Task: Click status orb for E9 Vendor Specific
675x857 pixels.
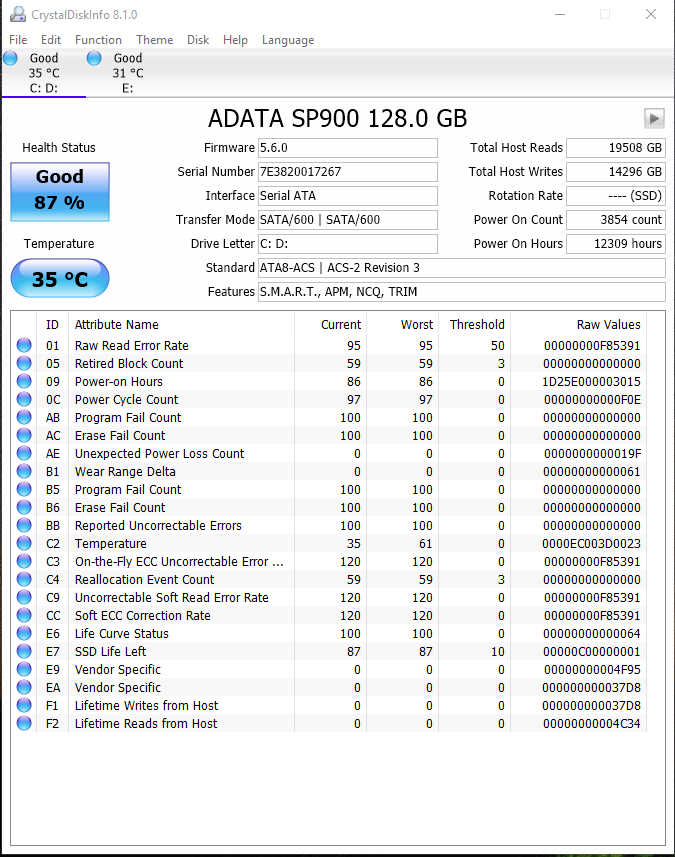Action: point(24,669)
